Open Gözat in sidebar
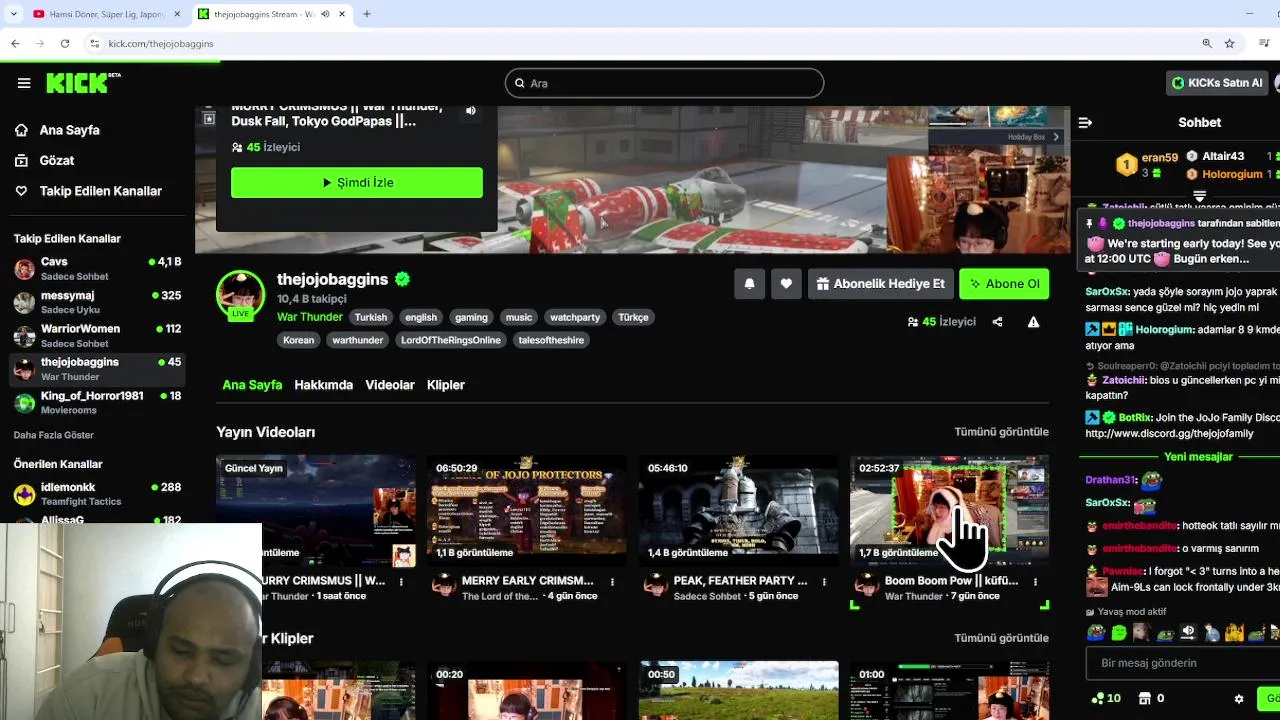1280x720 pixels. pos(57,160)
